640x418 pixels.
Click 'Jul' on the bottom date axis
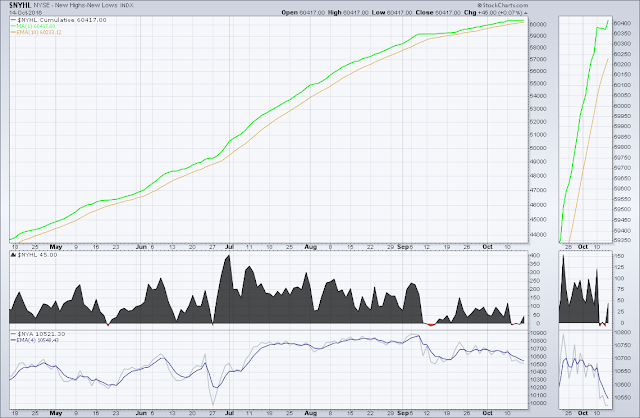tap(229, 413)
